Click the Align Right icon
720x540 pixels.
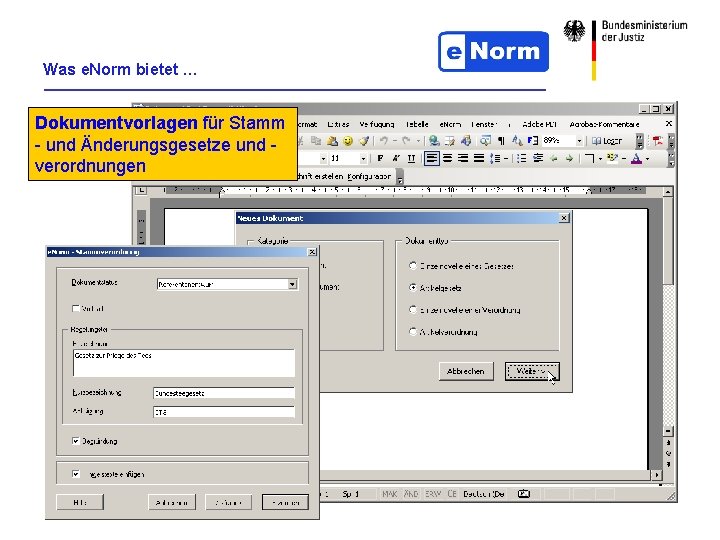point(463,158)
